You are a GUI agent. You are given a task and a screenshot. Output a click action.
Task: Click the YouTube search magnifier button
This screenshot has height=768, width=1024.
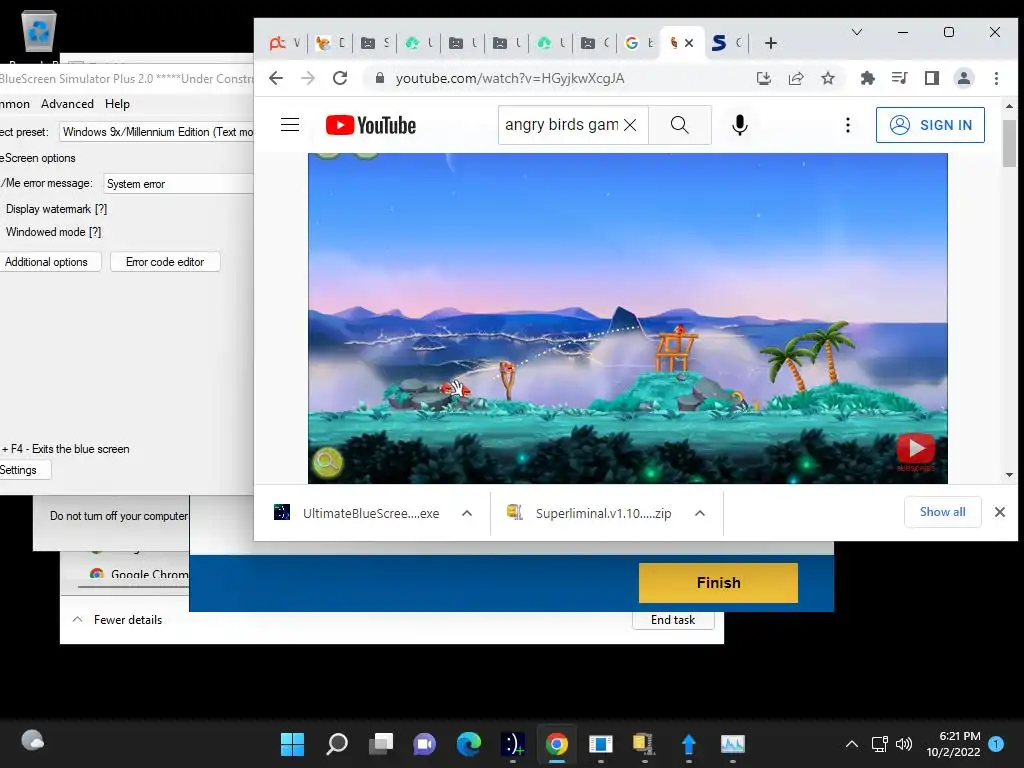point(680,125)
